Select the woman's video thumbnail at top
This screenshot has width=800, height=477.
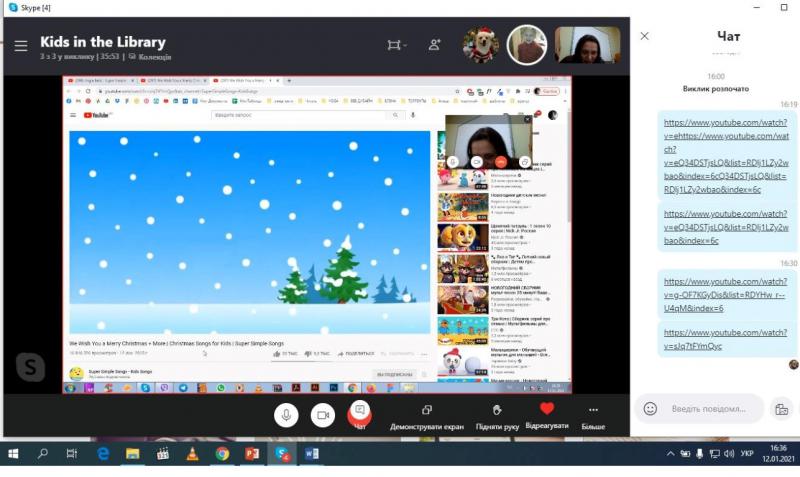[x=587, y=45]
